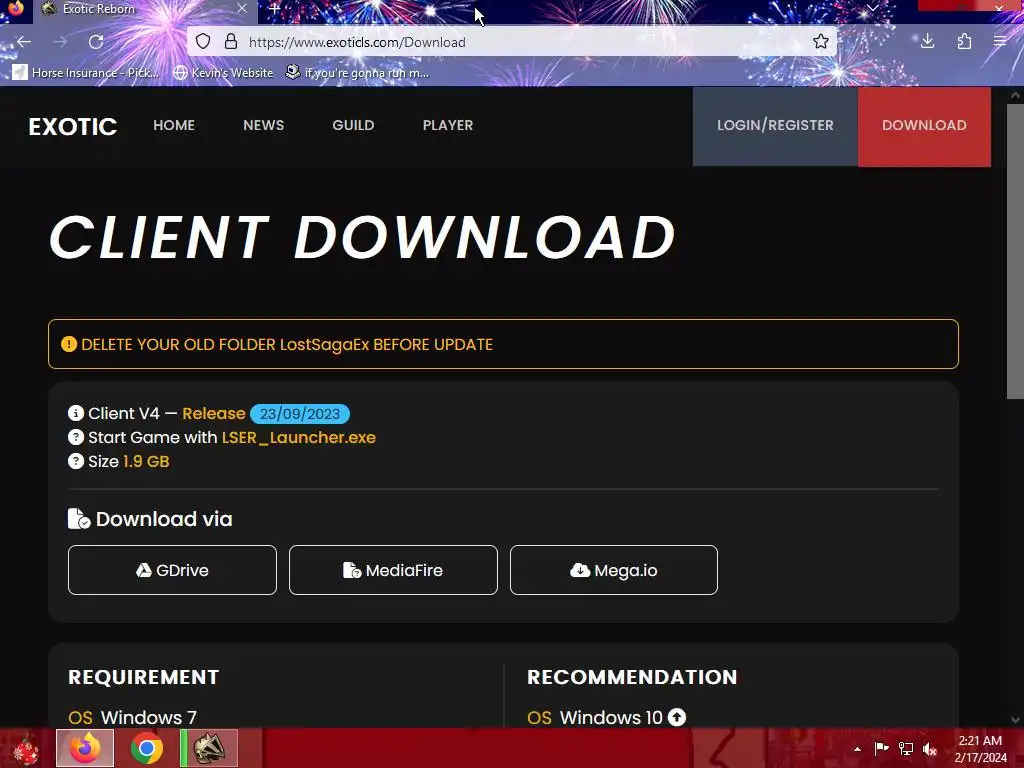The height and width of the screenshot is (768, 1024).
Task: Download the client via Mega.io
Action: point(614,570)
